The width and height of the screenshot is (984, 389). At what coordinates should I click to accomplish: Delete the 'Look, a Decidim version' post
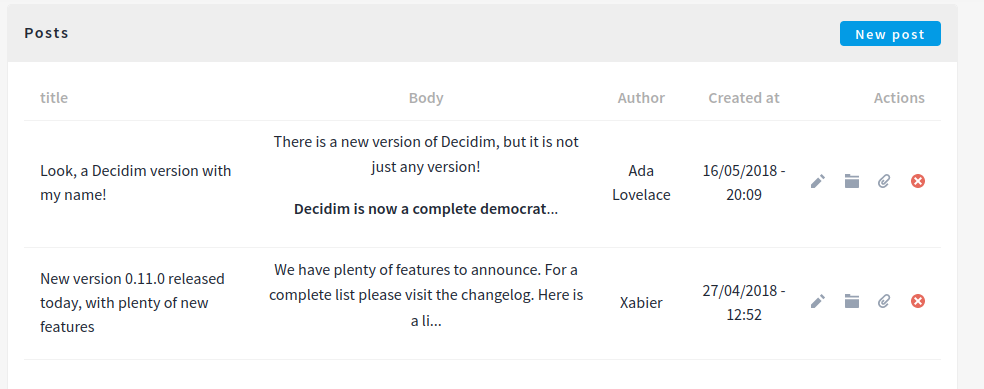(917, 182)
